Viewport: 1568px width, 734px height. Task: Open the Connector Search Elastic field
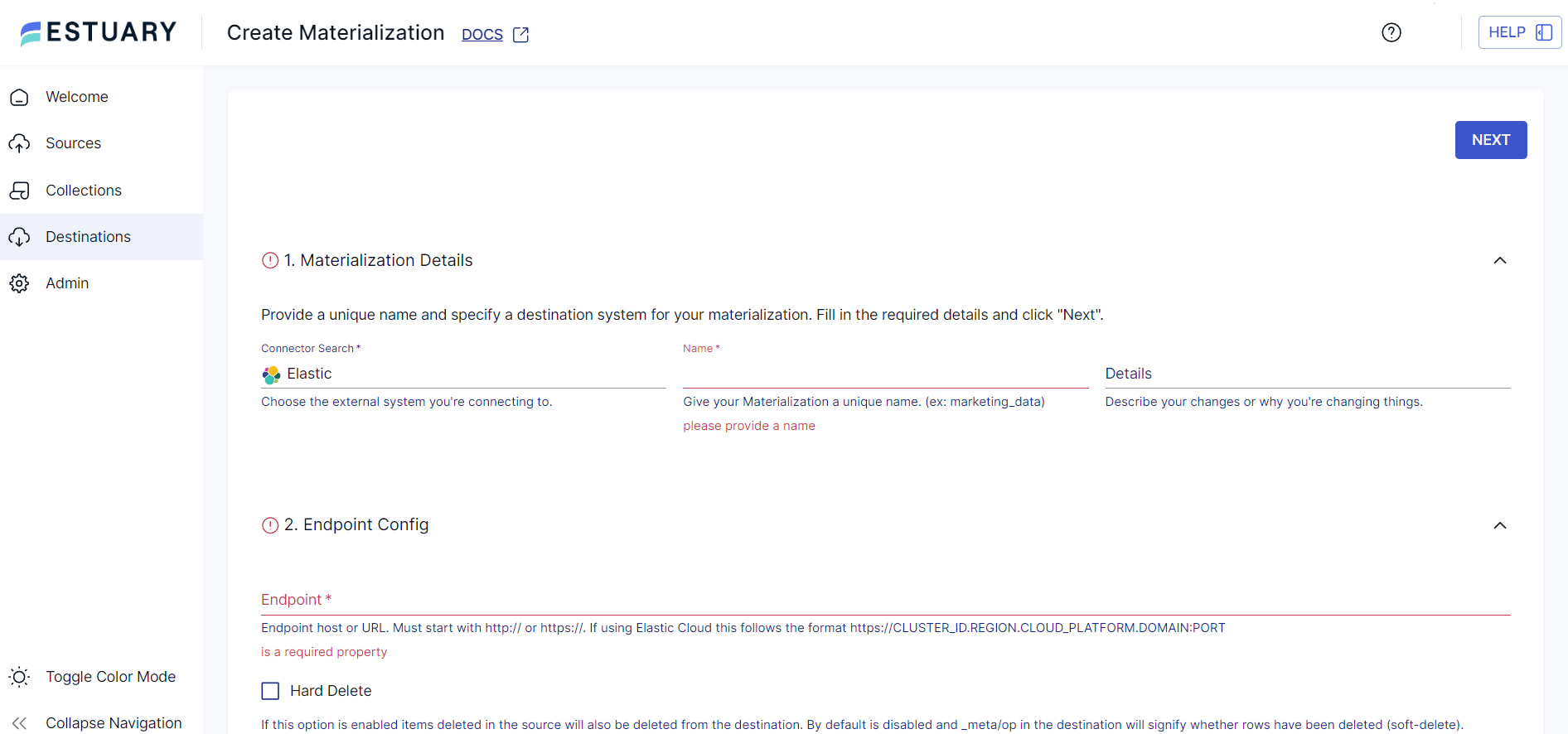(463, 374)
